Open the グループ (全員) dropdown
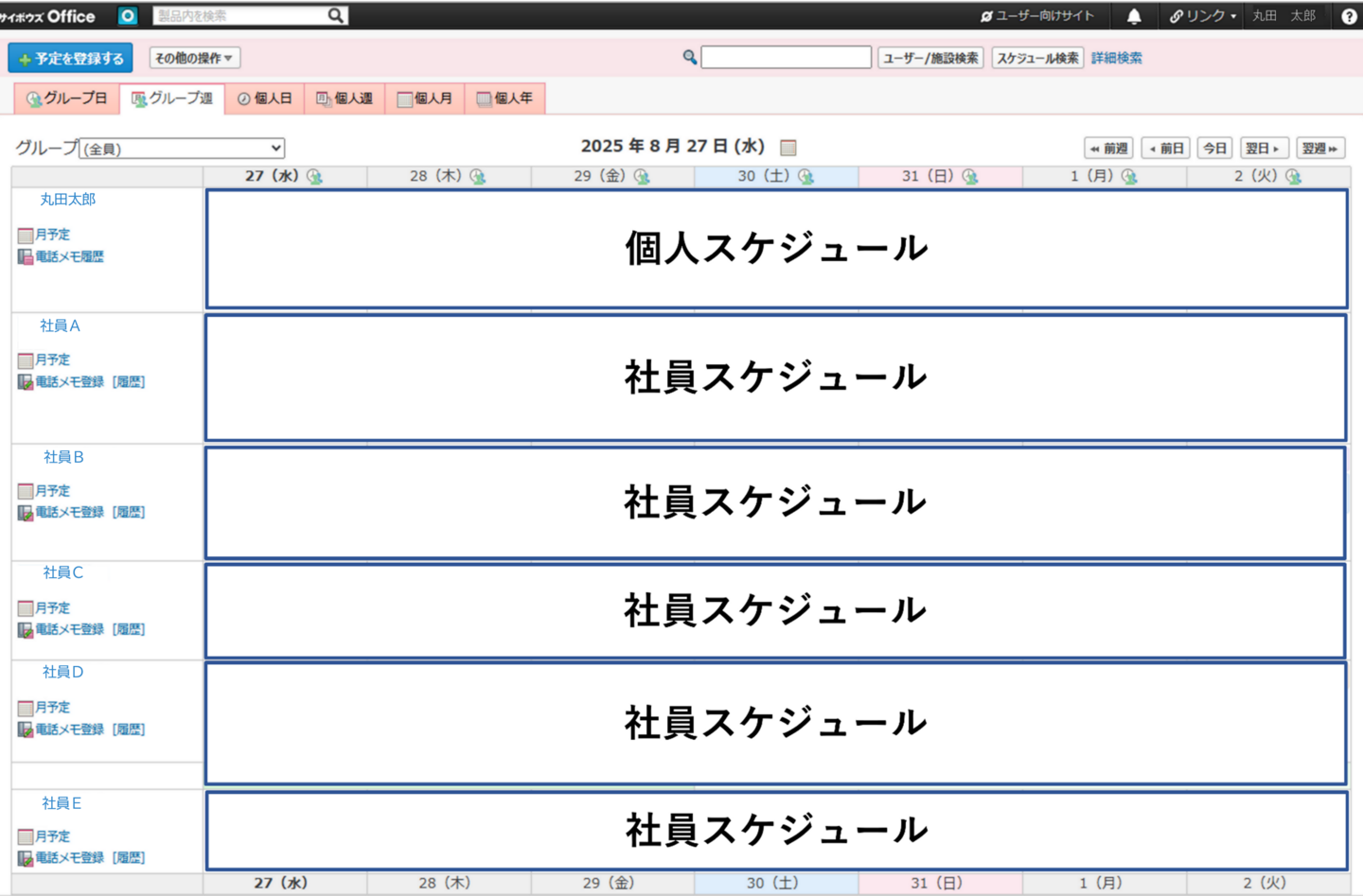The image size is (1363, 896). (x=182, y=149)
